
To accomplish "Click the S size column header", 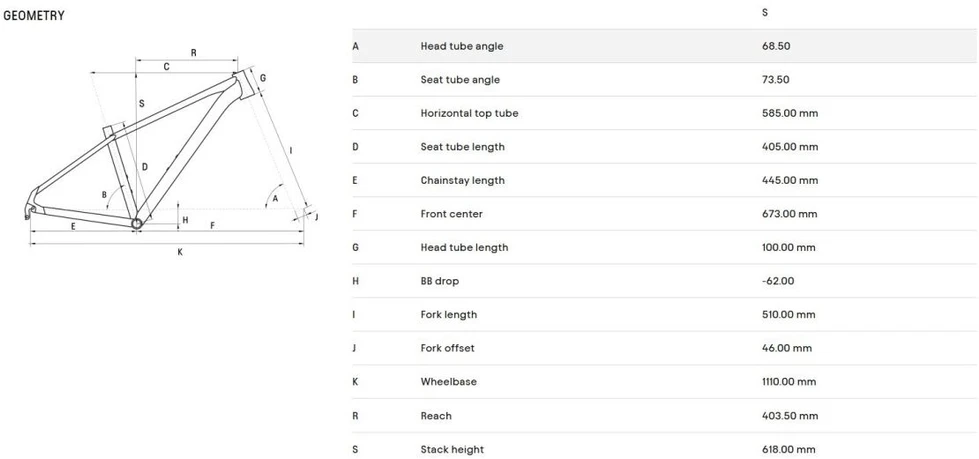I will pyautogui.click(x=765, y=12).
